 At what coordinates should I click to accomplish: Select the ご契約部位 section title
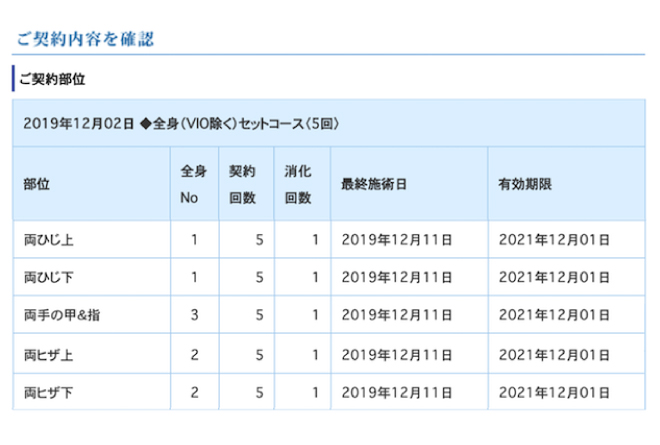(52, 79)
